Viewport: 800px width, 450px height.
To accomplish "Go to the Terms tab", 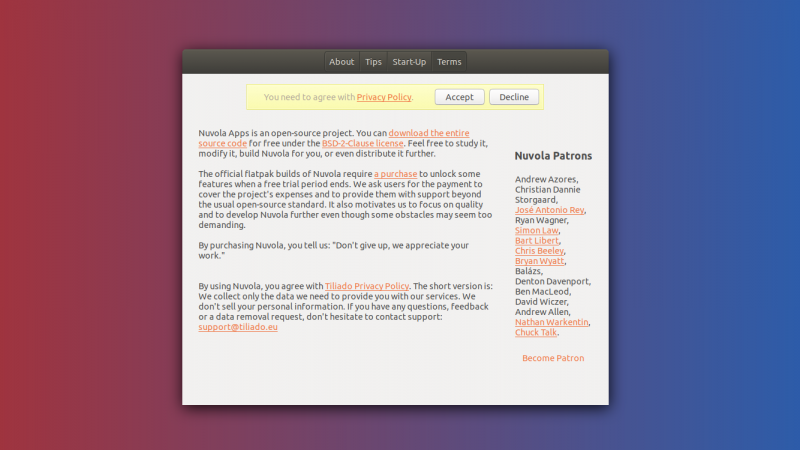I will 449,62.
